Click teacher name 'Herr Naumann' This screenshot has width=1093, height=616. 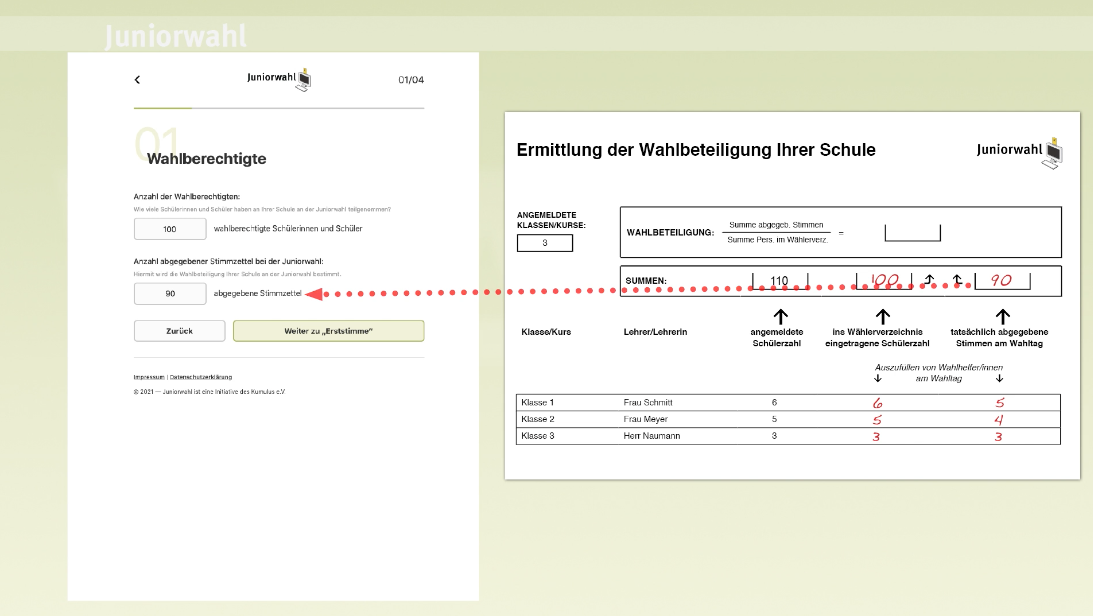[x=652, y=436]
